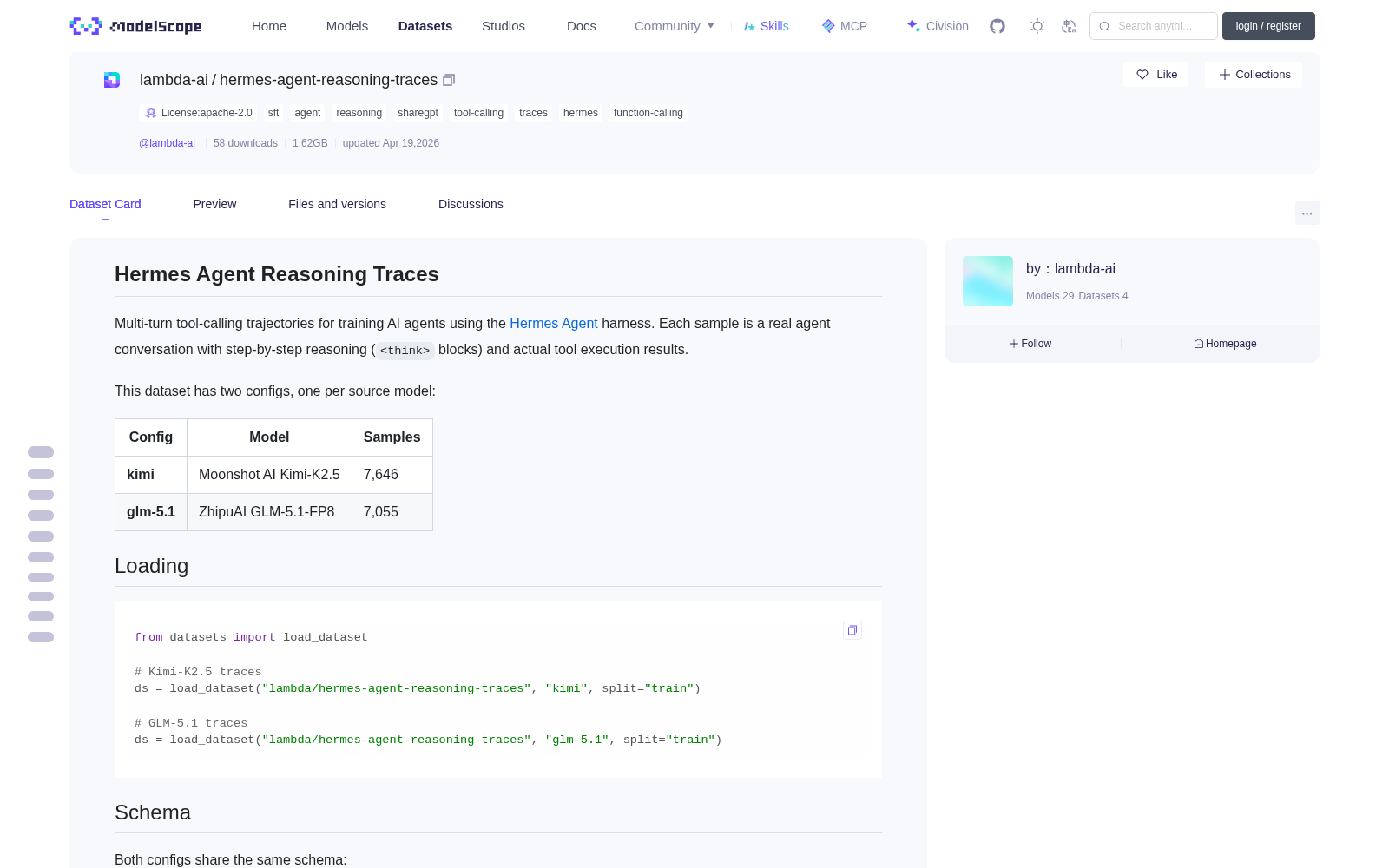Switch language with the translate icon
This screenshot has height=868, width=1389.
pos(1069,26)
